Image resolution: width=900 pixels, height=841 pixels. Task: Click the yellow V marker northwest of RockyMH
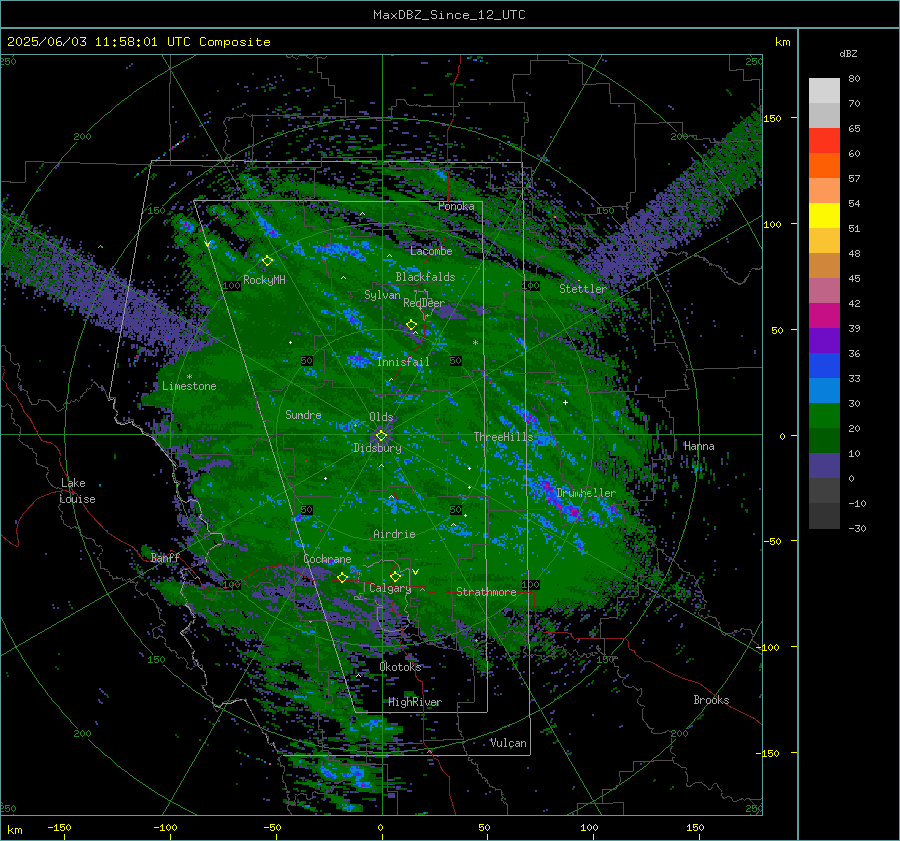pos(208,245)
